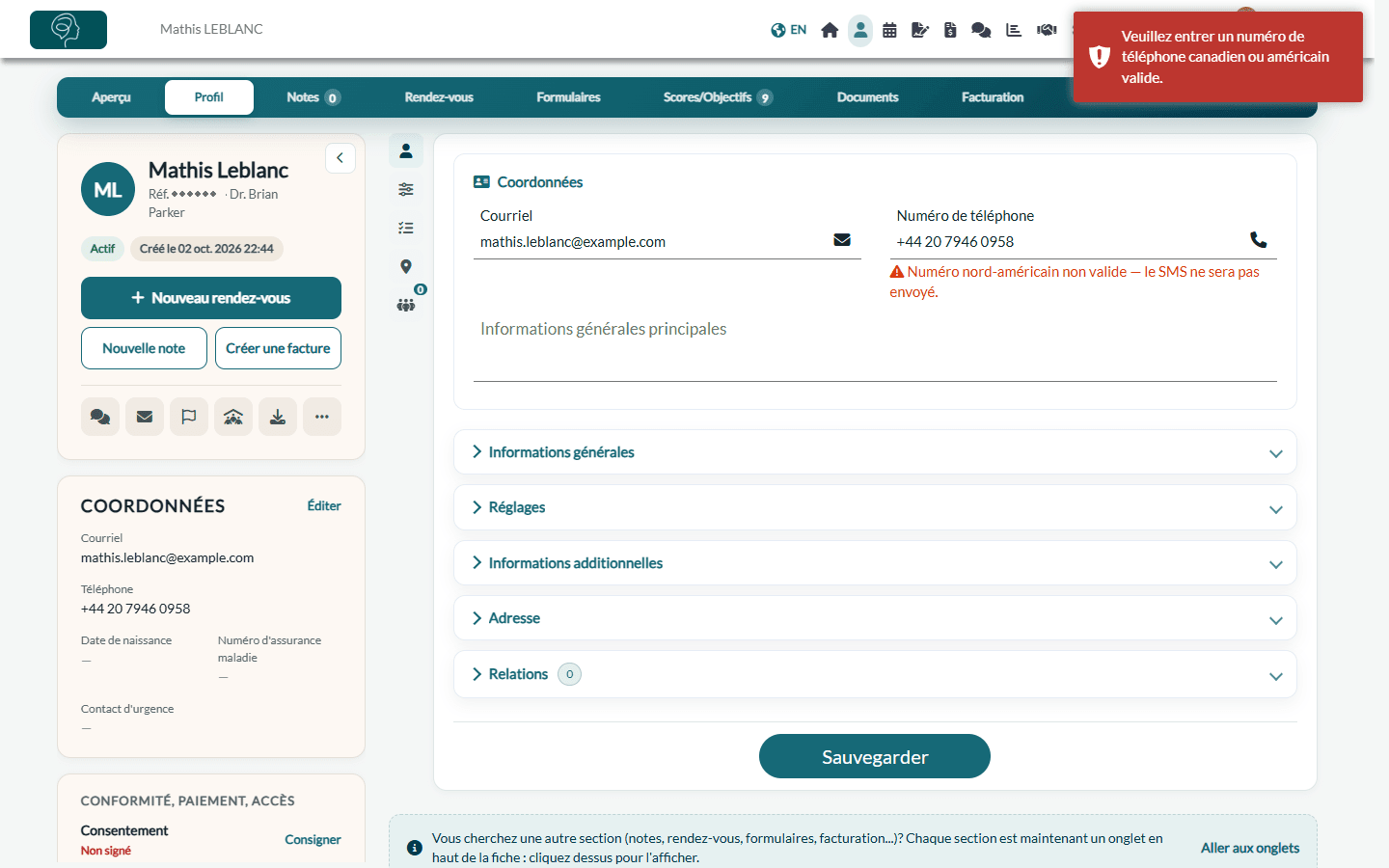
Task: Click the Nouveau rendez-vous button
Action: click(x=211, y=298)
